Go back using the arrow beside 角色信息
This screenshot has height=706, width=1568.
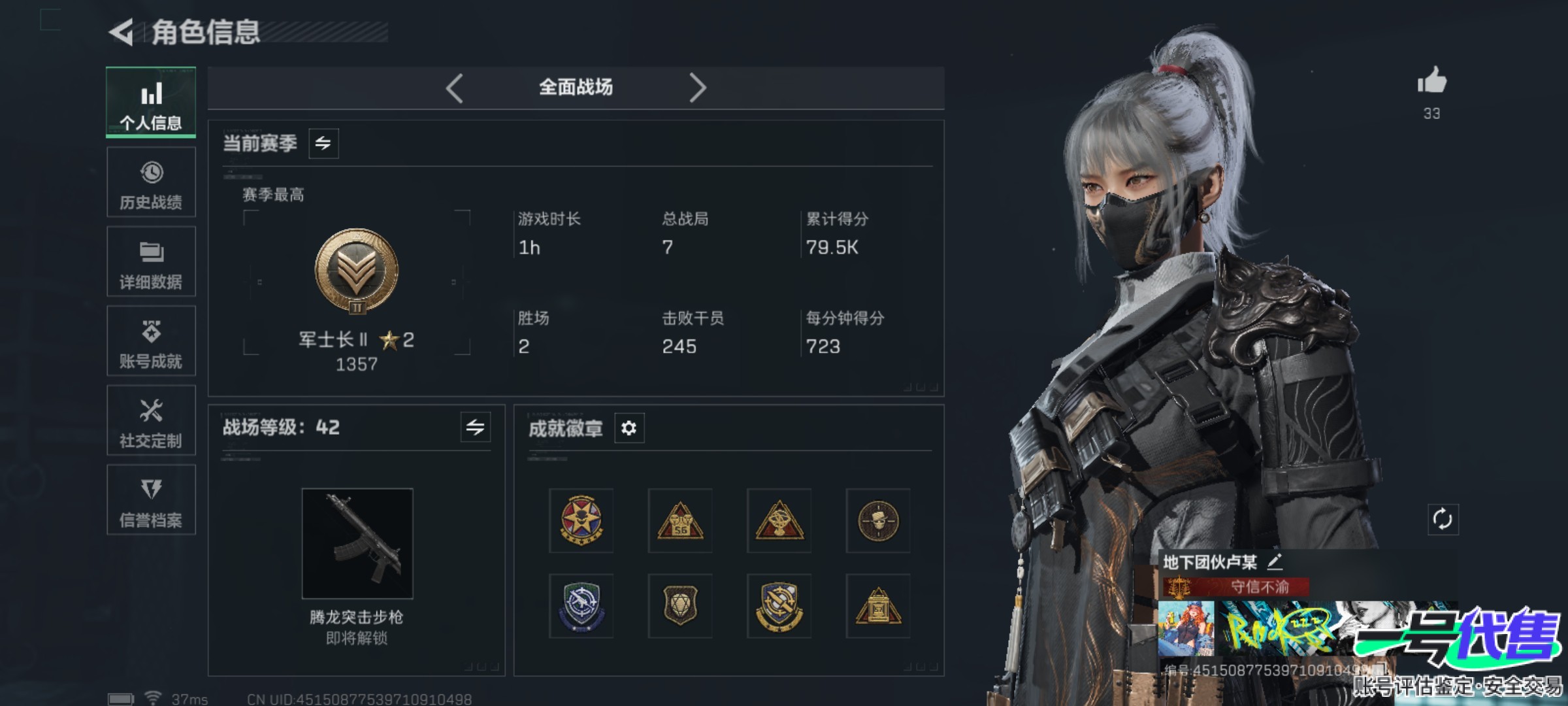(122, 32)
